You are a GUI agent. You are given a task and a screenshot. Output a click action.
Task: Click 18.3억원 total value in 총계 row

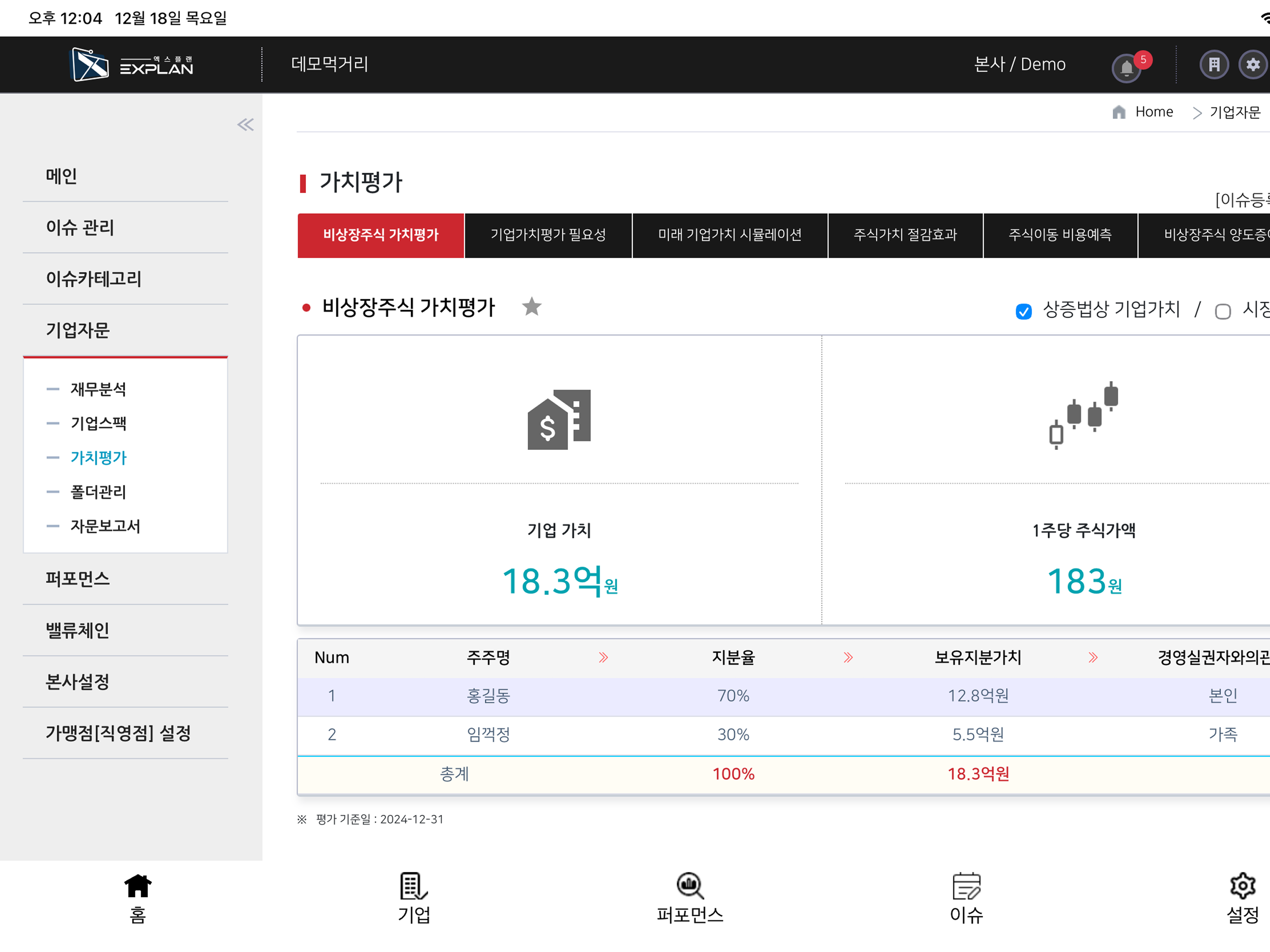coord(979,774)
